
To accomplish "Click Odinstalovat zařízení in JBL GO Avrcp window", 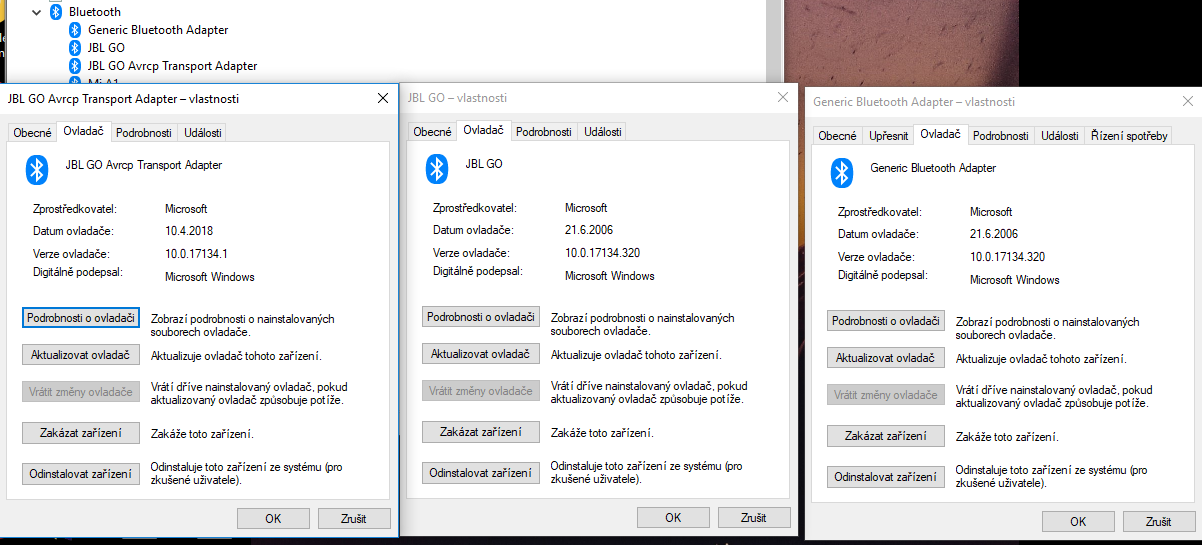I will click(81, 474).
